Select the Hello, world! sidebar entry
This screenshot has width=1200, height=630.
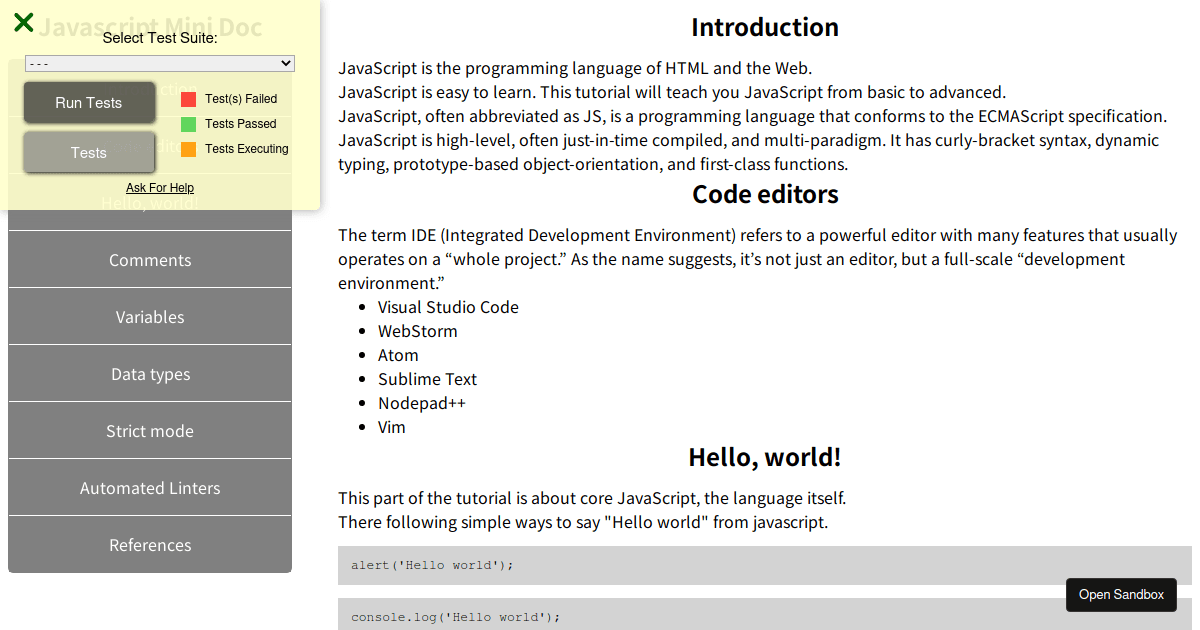tap(149, 202)
